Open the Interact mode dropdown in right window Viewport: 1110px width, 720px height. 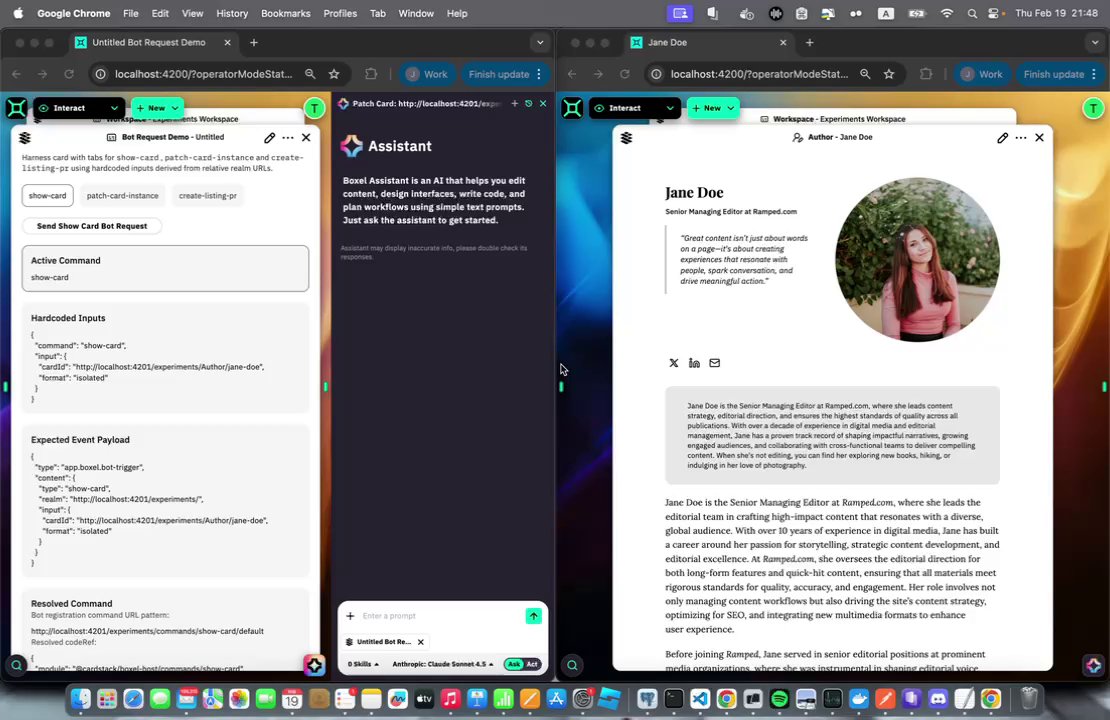635,108
